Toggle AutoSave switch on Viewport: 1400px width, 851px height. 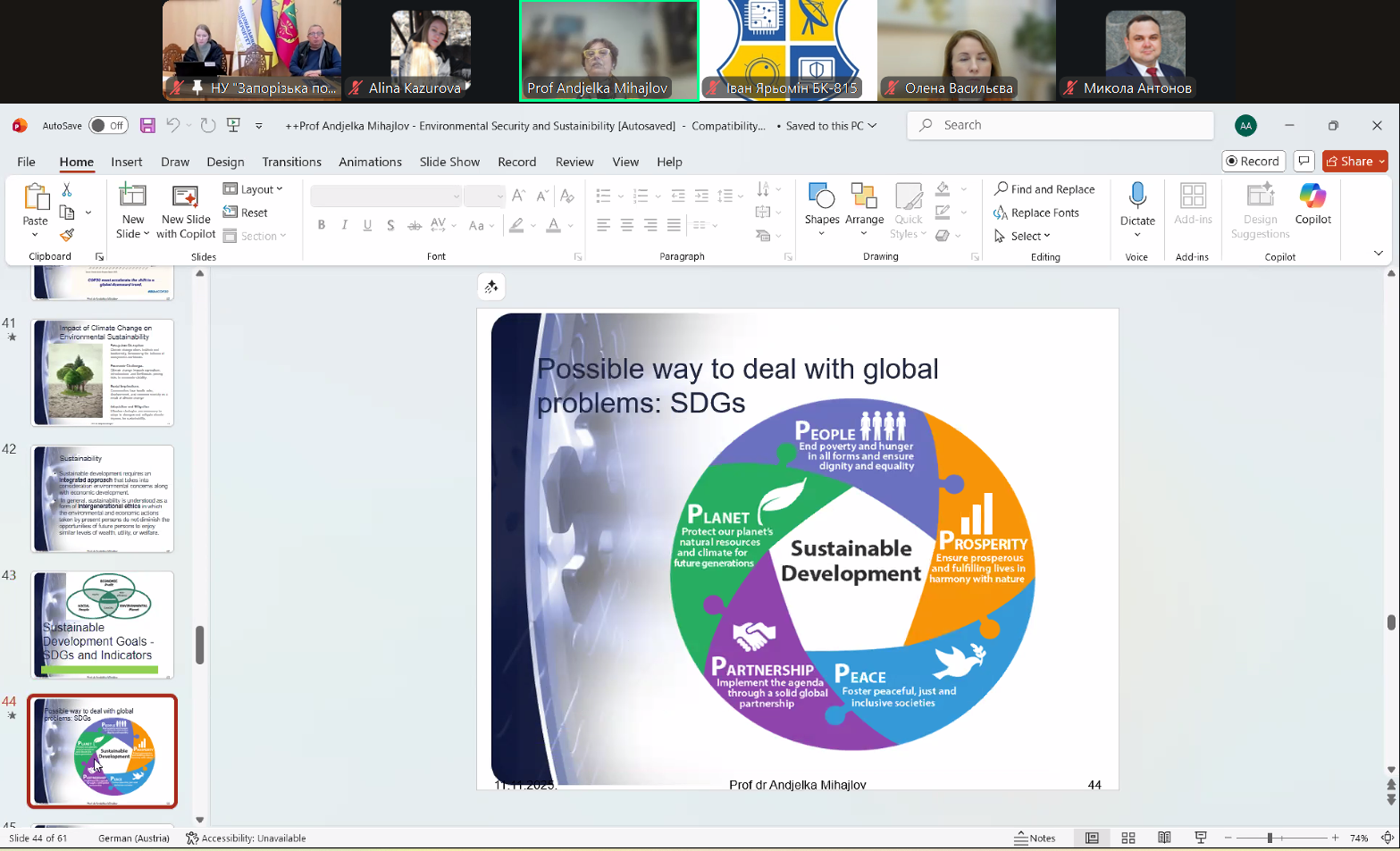(x=108, y=126)
